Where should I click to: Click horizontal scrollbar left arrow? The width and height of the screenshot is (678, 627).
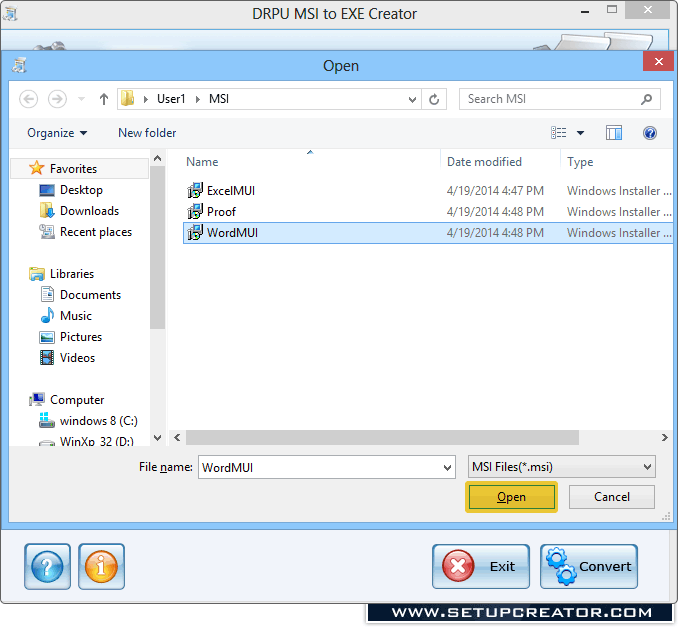(x=177, y=438)
